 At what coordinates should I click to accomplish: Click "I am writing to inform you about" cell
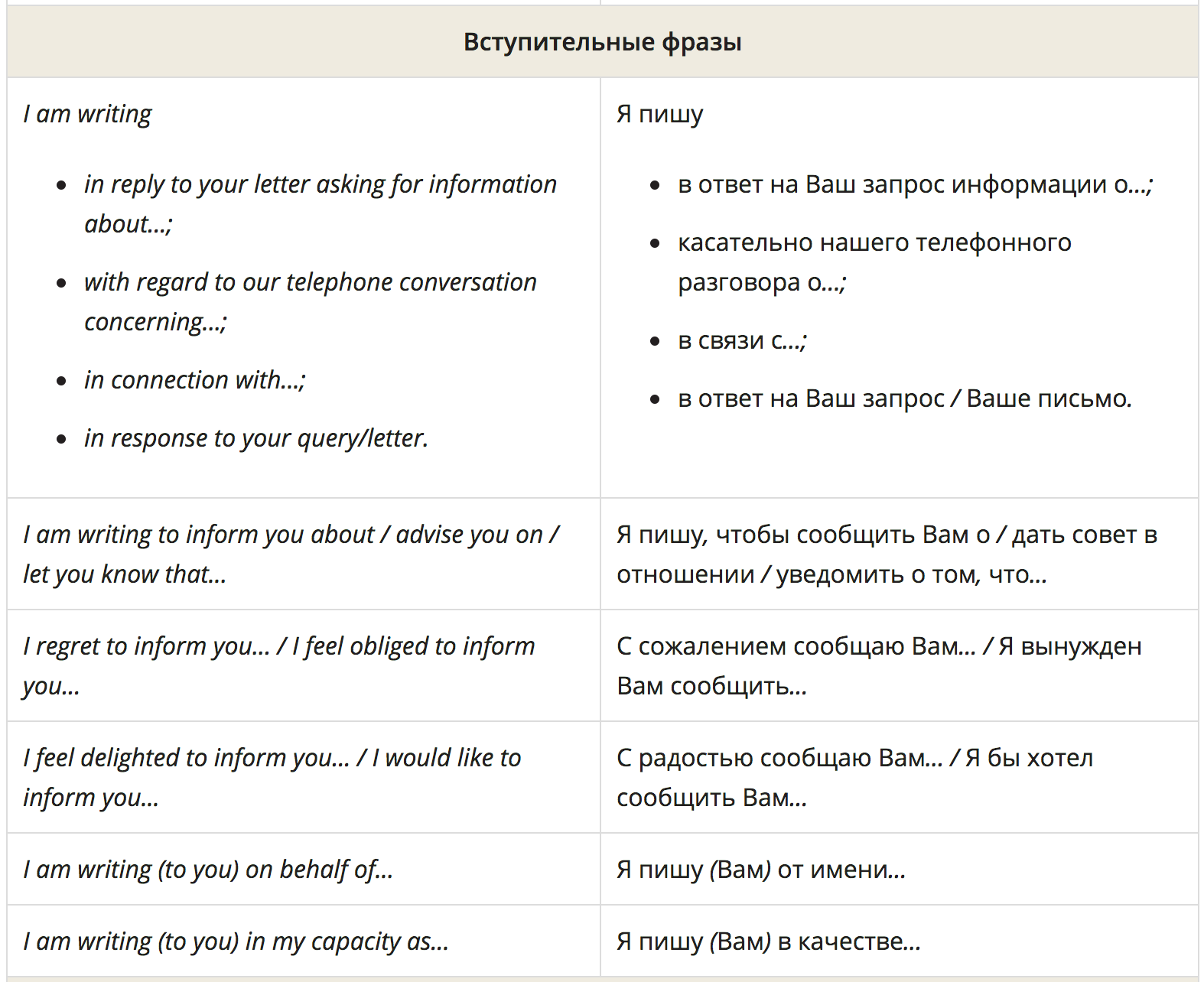click(x=291, y=554)
